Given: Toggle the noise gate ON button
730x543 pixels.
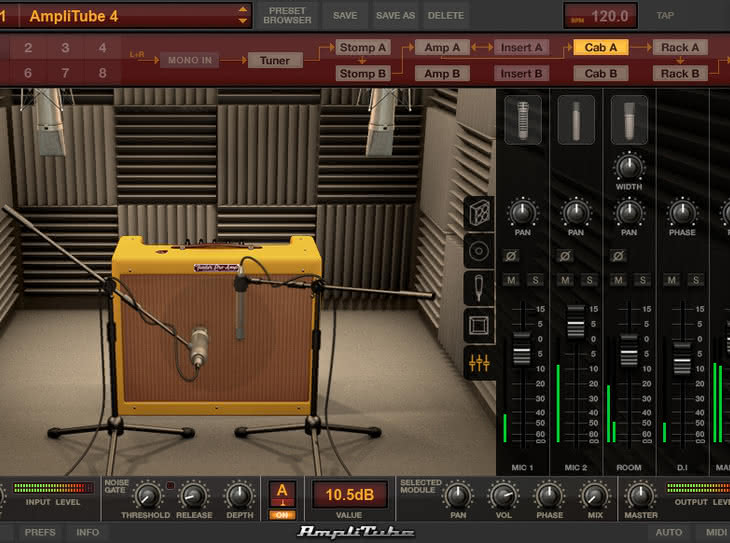Looking at the screenshot, I should click(282, 515).
